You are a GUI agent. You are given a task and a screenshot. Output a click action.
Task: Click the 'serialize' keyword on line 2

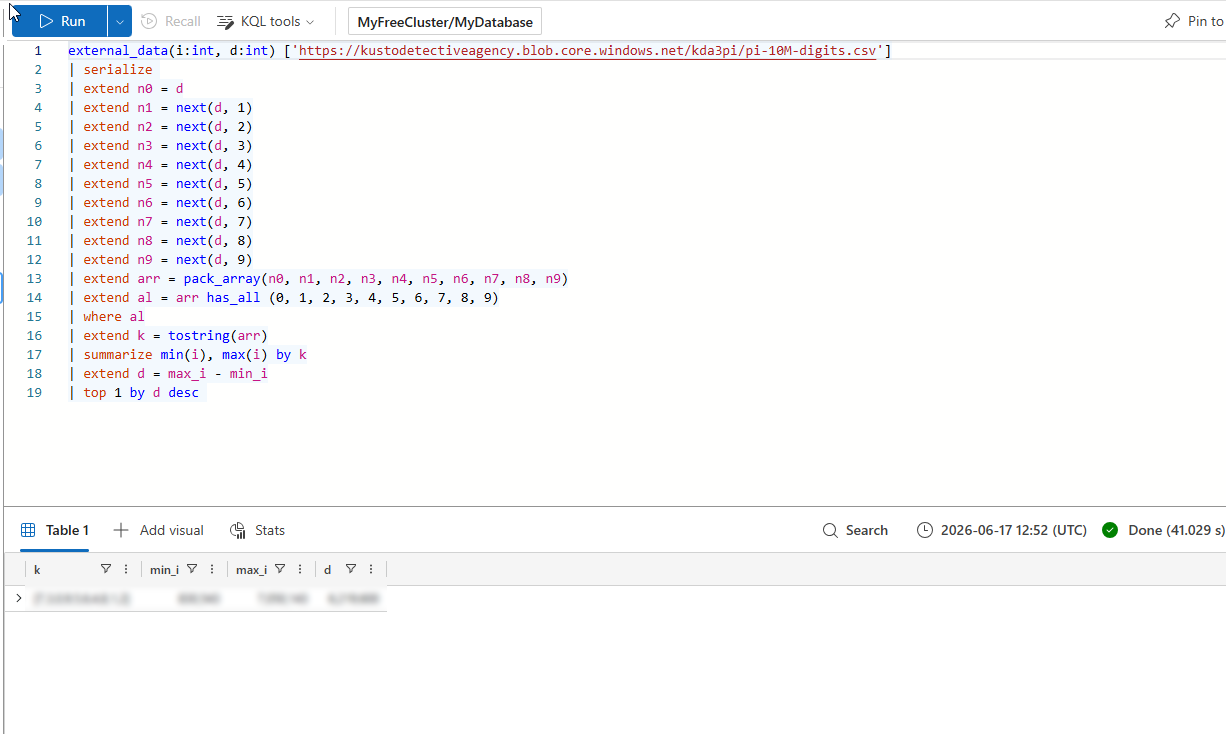[118, 70]
